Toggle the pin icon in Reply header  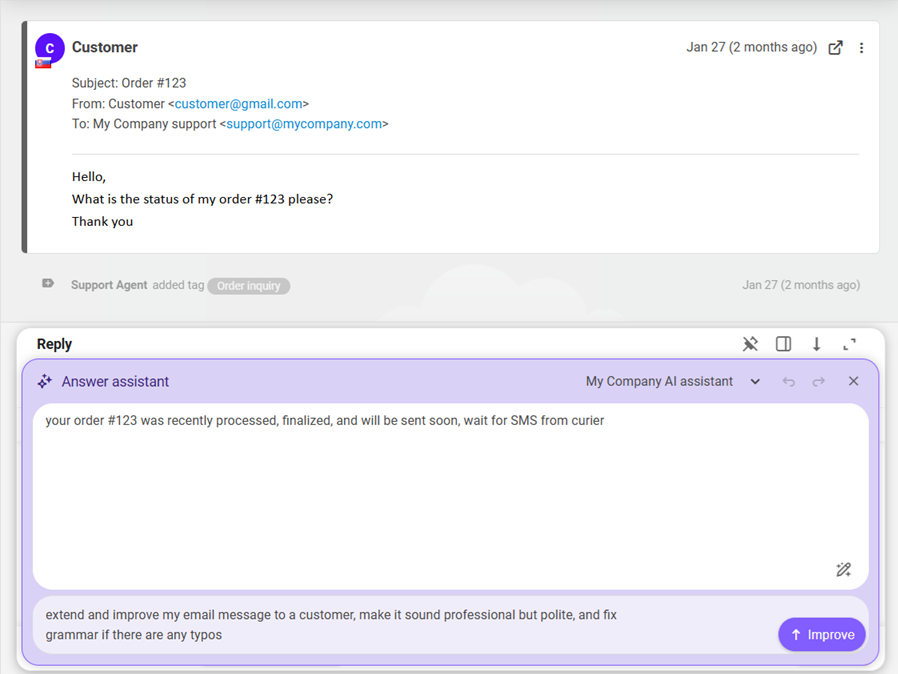[750, 344]
